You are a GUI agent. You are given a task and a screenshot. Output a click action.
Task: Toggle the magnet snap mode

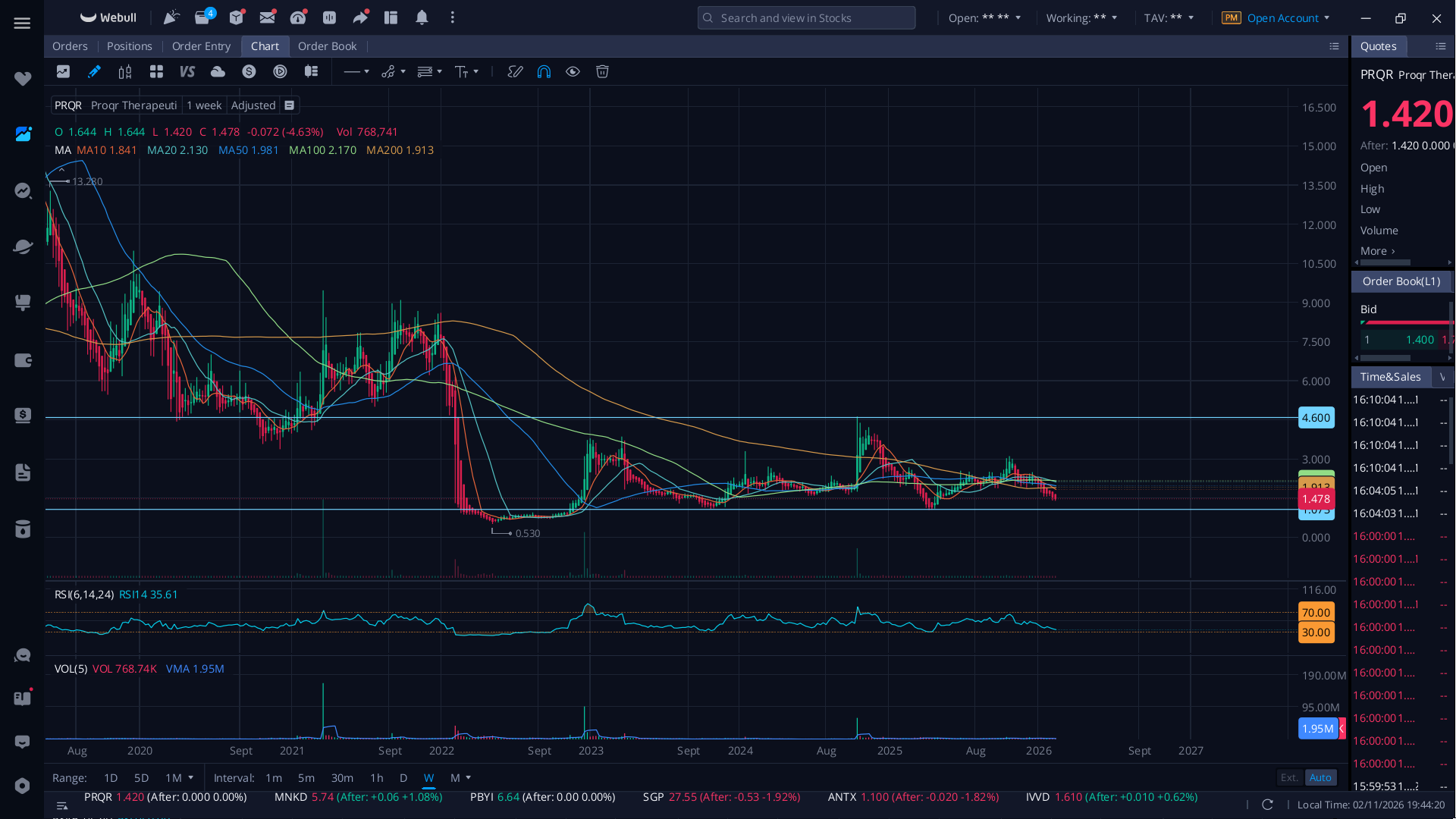pos(544,71)
